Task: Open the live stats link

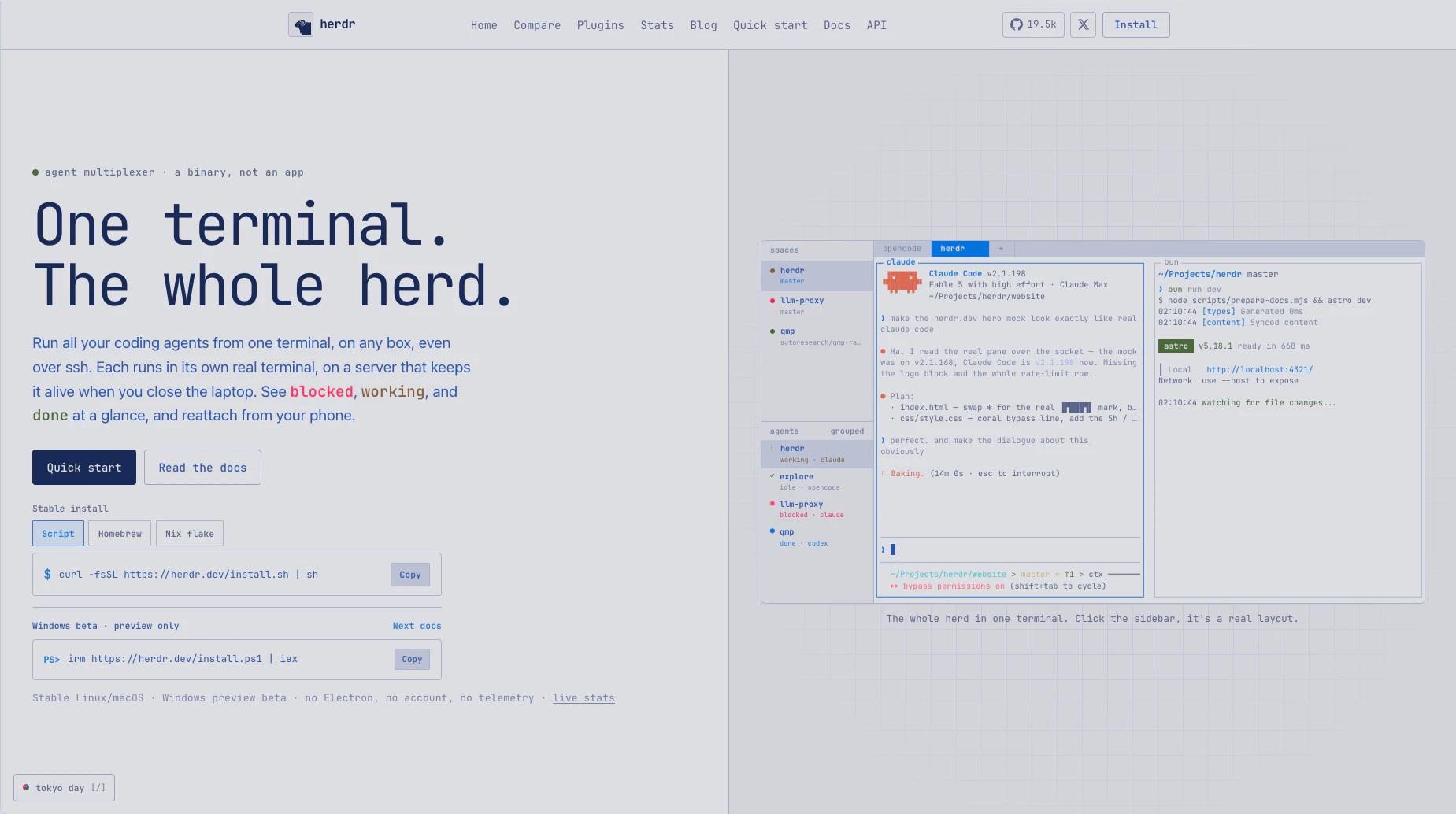Action: 584,698
